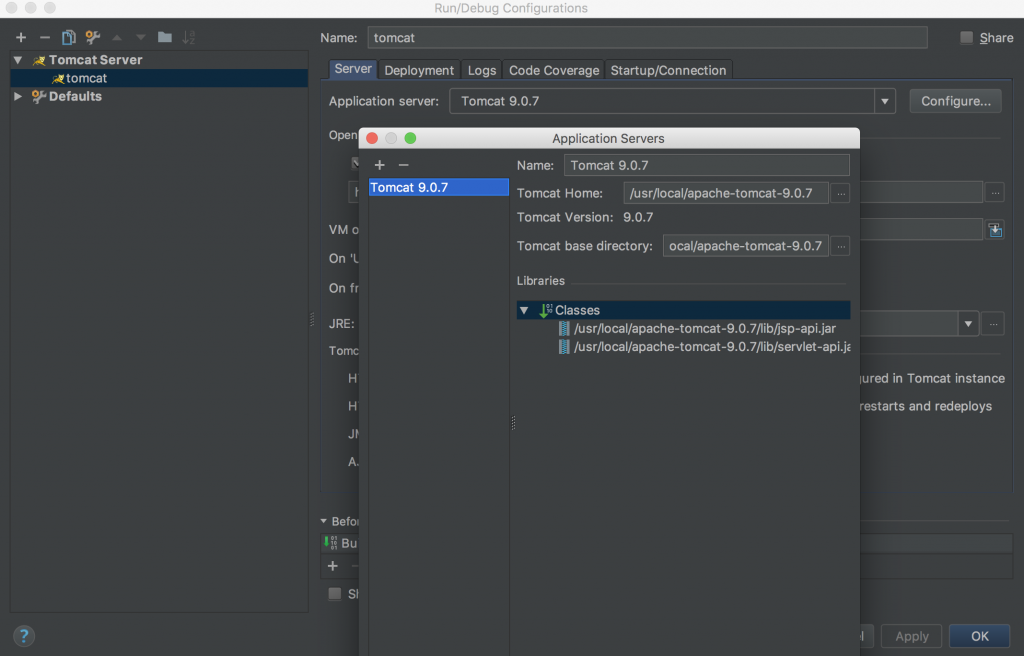Copy the selected run configuration
1024x656 pixels.
pos(68,38)
